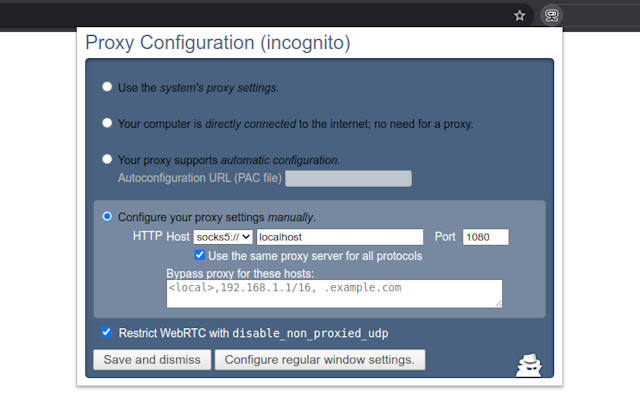Click the bypass textarea resize handle
The height and width of the screenshot is (400, 640).
click(497, 303)
